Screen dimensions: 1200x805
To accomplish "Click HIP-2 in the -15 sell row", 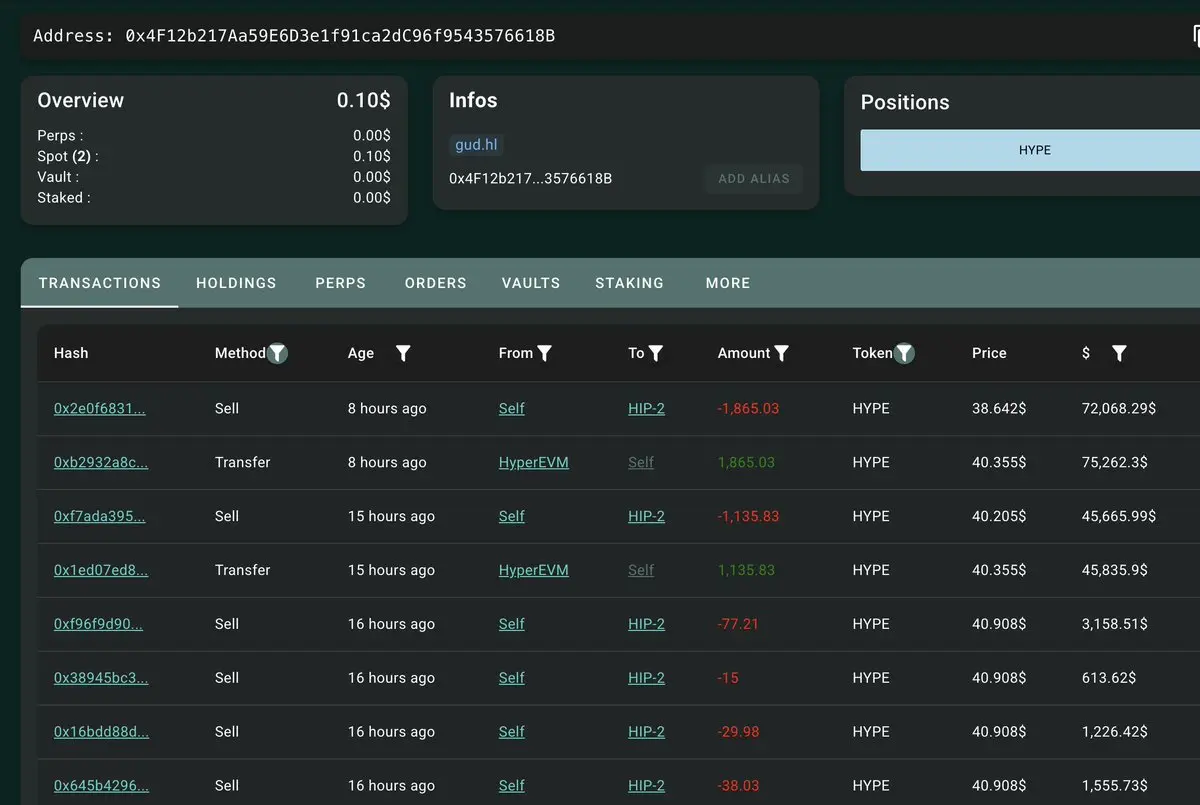I will [x=646, y=678].
